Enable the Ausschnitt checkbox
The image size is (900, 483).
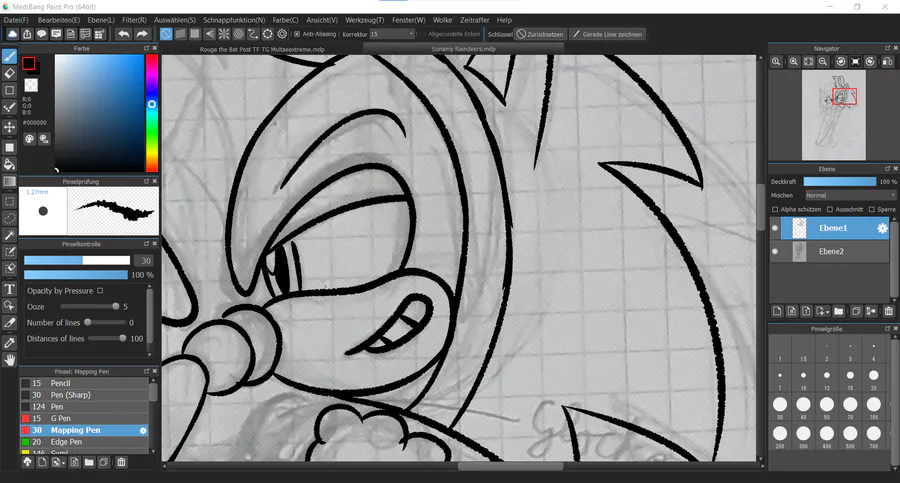(830, 210)
